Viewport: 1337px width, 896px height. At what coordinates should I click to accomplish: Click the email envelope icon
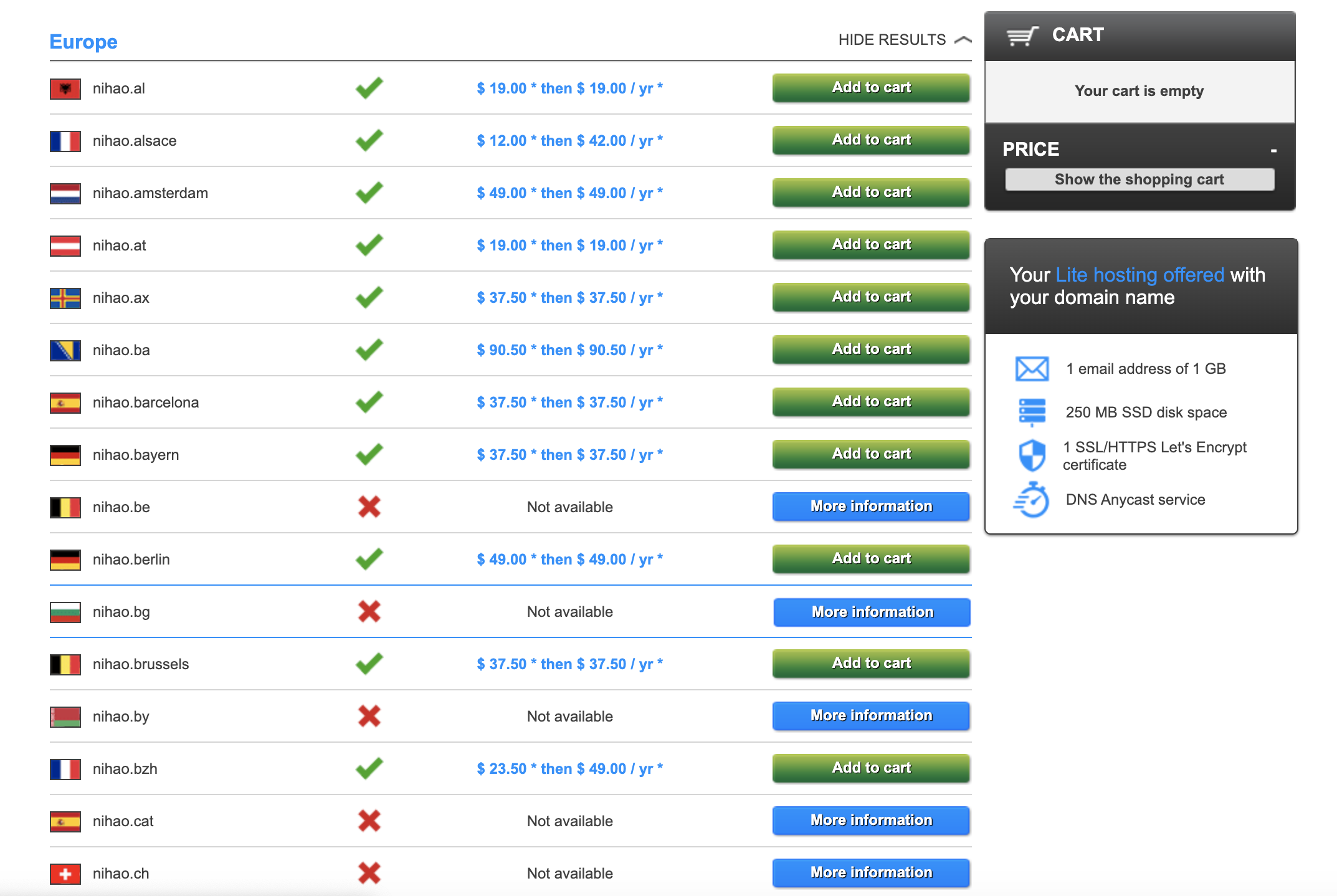1032,369
